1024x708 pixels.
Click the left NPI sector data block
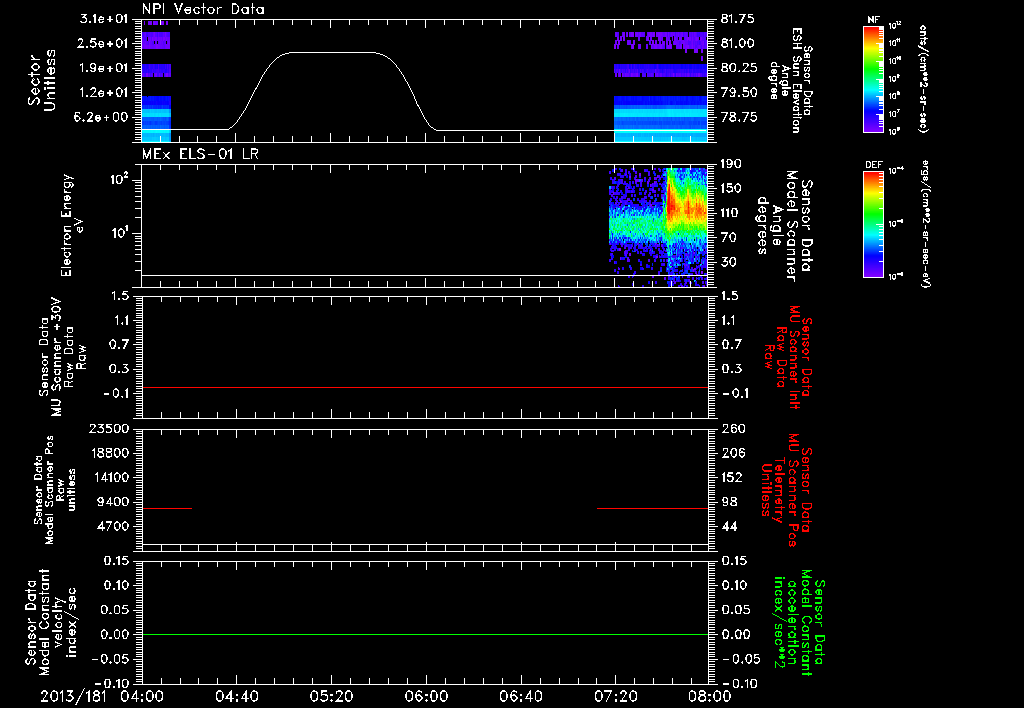point(156,80)
